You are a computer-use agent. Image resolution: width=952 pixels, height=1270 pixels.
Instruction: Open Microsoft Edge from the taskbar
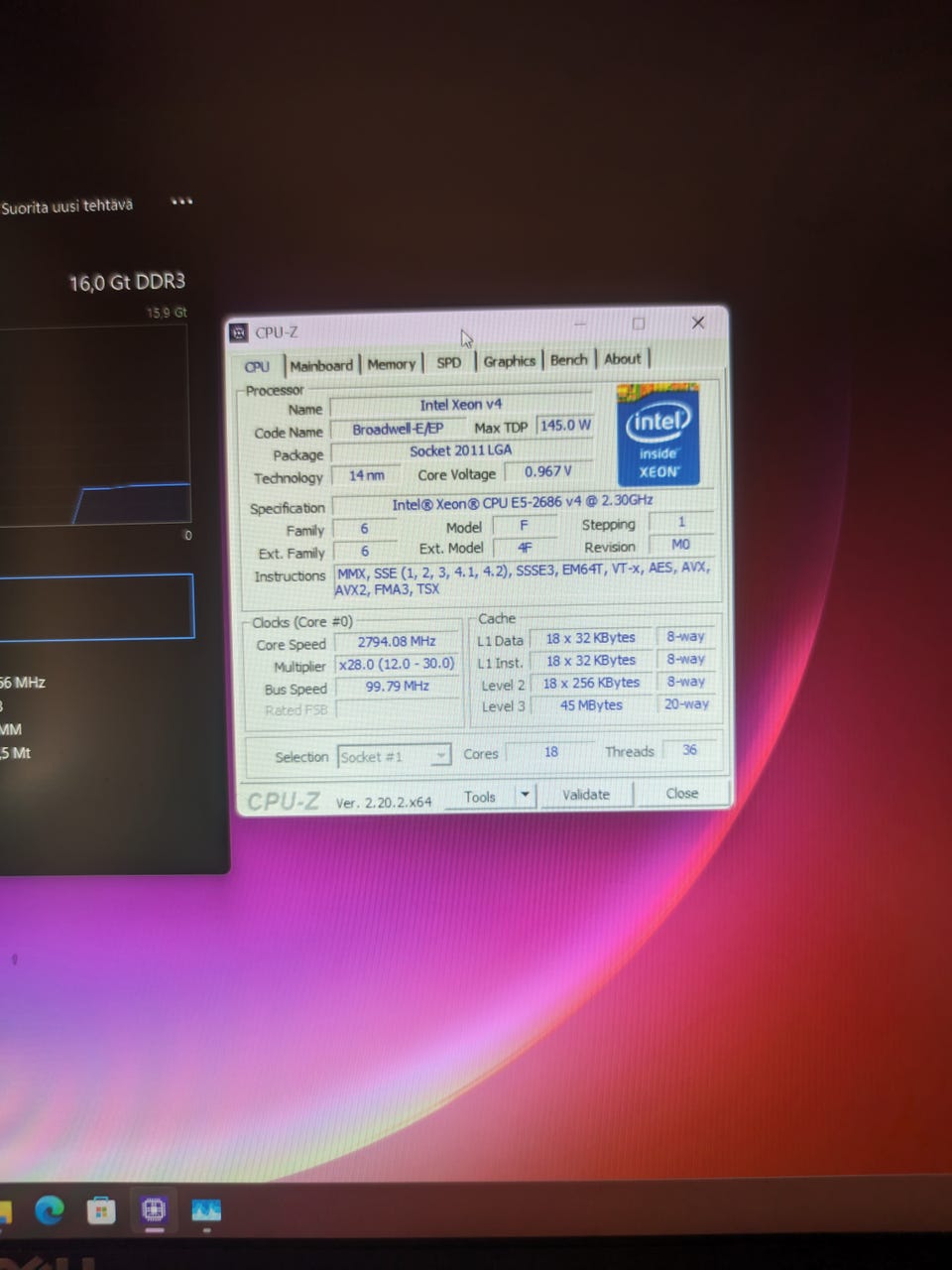[x=49, y=1209]
